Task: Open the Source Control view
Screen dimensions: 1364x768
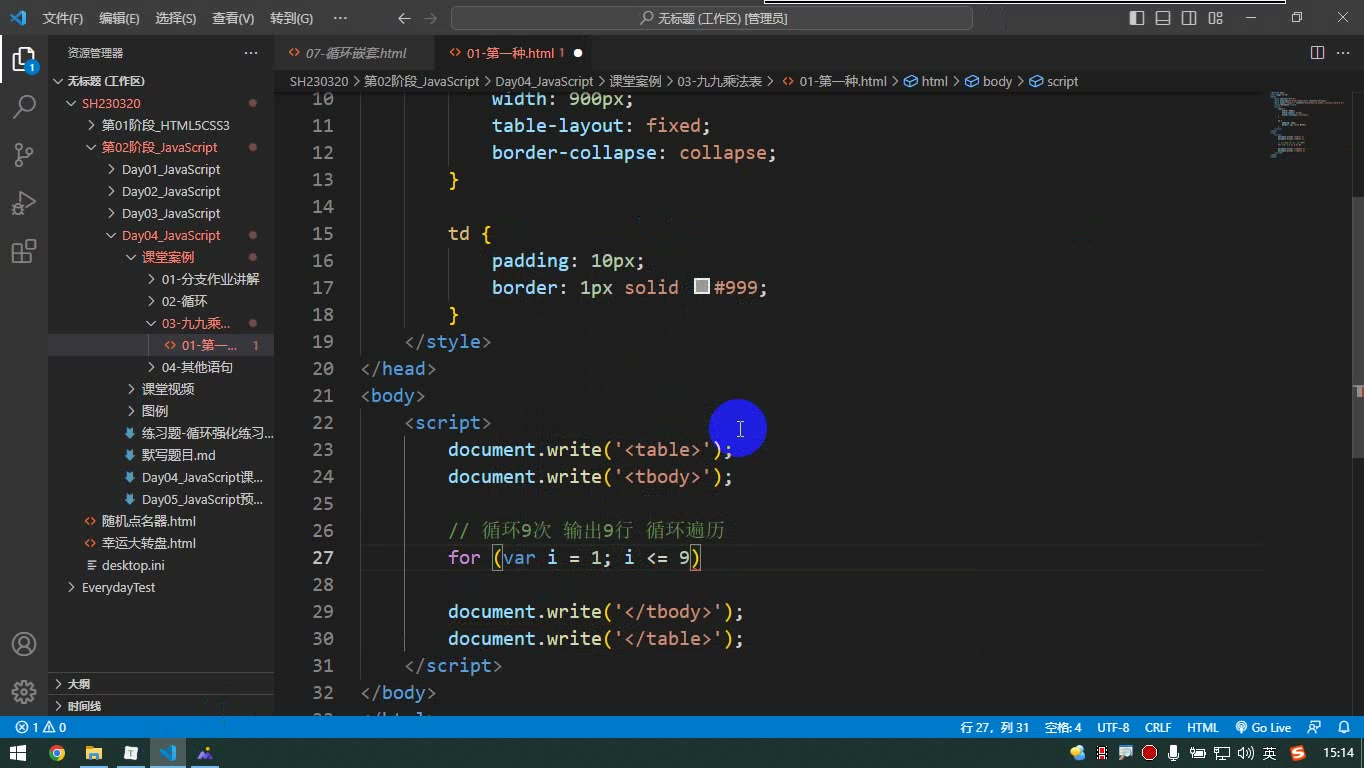Action: click(24, 154)
